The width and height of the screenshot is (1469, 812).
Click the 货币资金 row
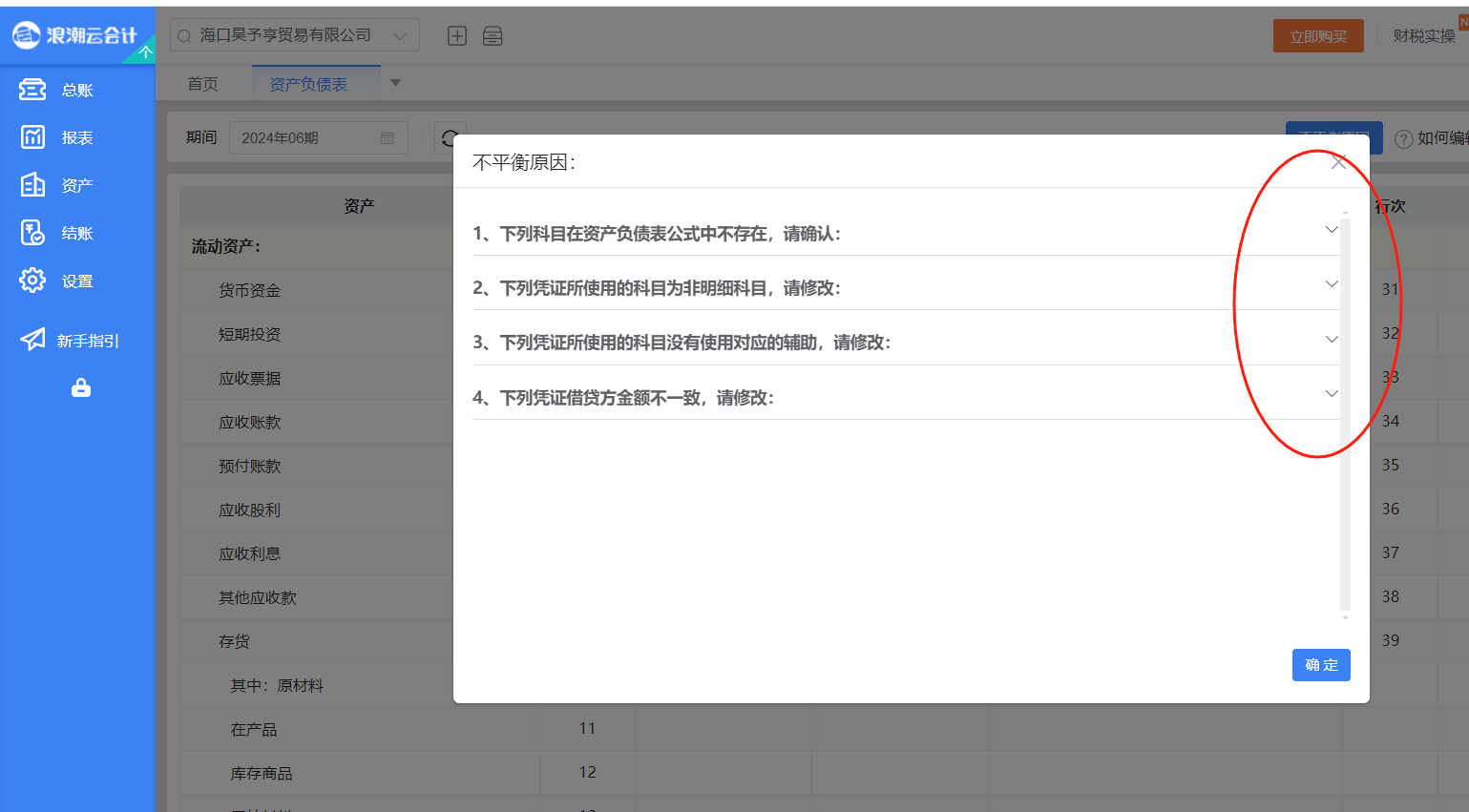(x=249, y=290)
